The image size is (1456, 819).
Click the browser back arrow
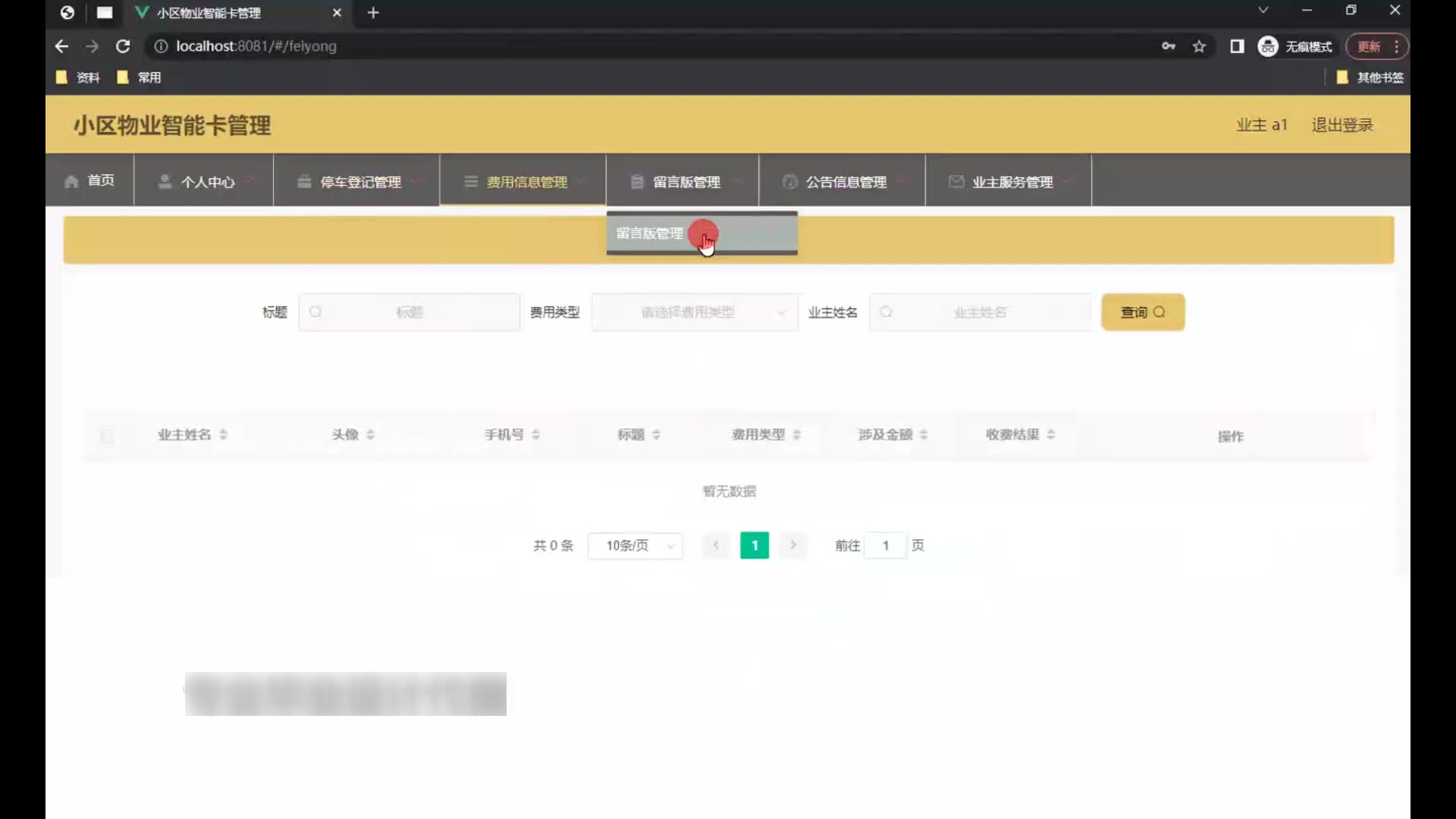(x=61, y=46)
